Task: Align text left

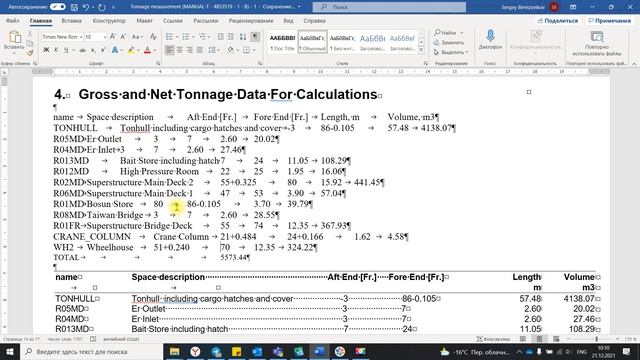Action: (169, 50)
